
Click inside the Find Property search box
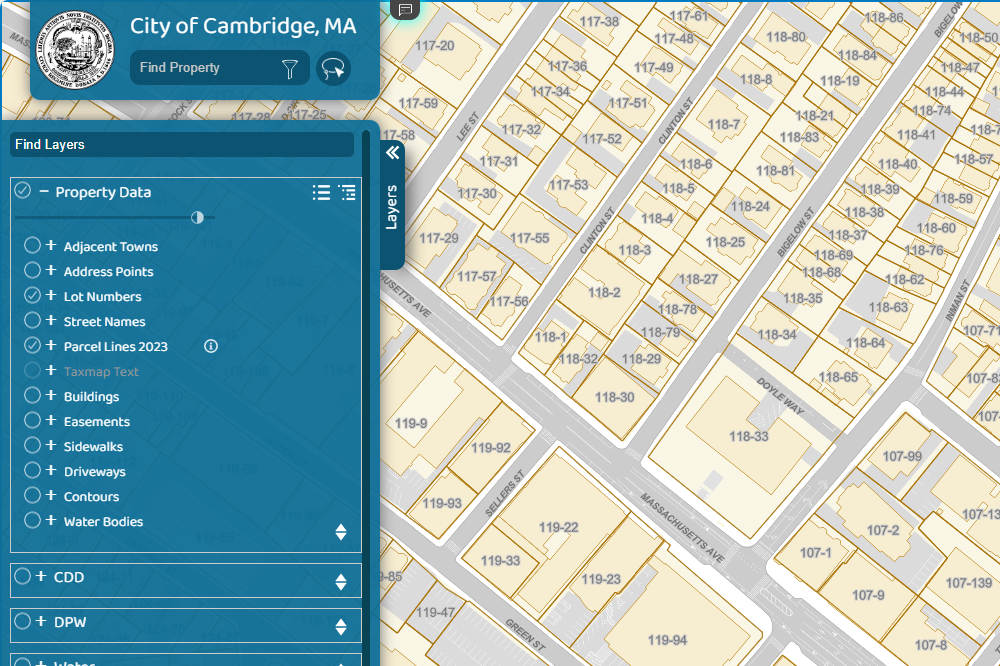click(x=200, y=68)
